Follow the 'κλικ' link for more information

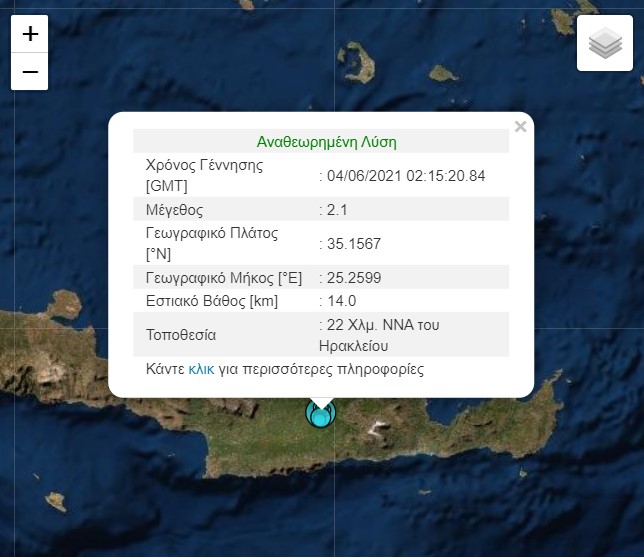201,369
